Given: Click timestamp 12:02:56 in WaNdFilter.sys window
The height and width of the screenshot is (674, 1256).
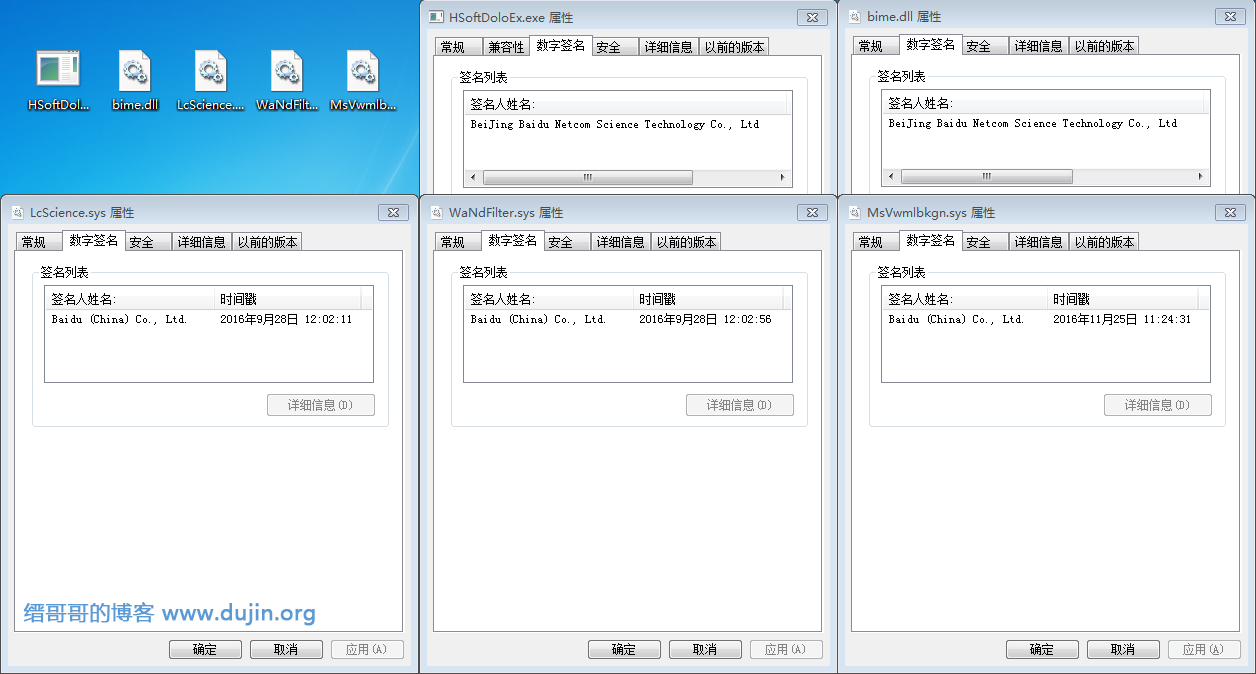Looking at the screenshot, I should pos(747,320).
